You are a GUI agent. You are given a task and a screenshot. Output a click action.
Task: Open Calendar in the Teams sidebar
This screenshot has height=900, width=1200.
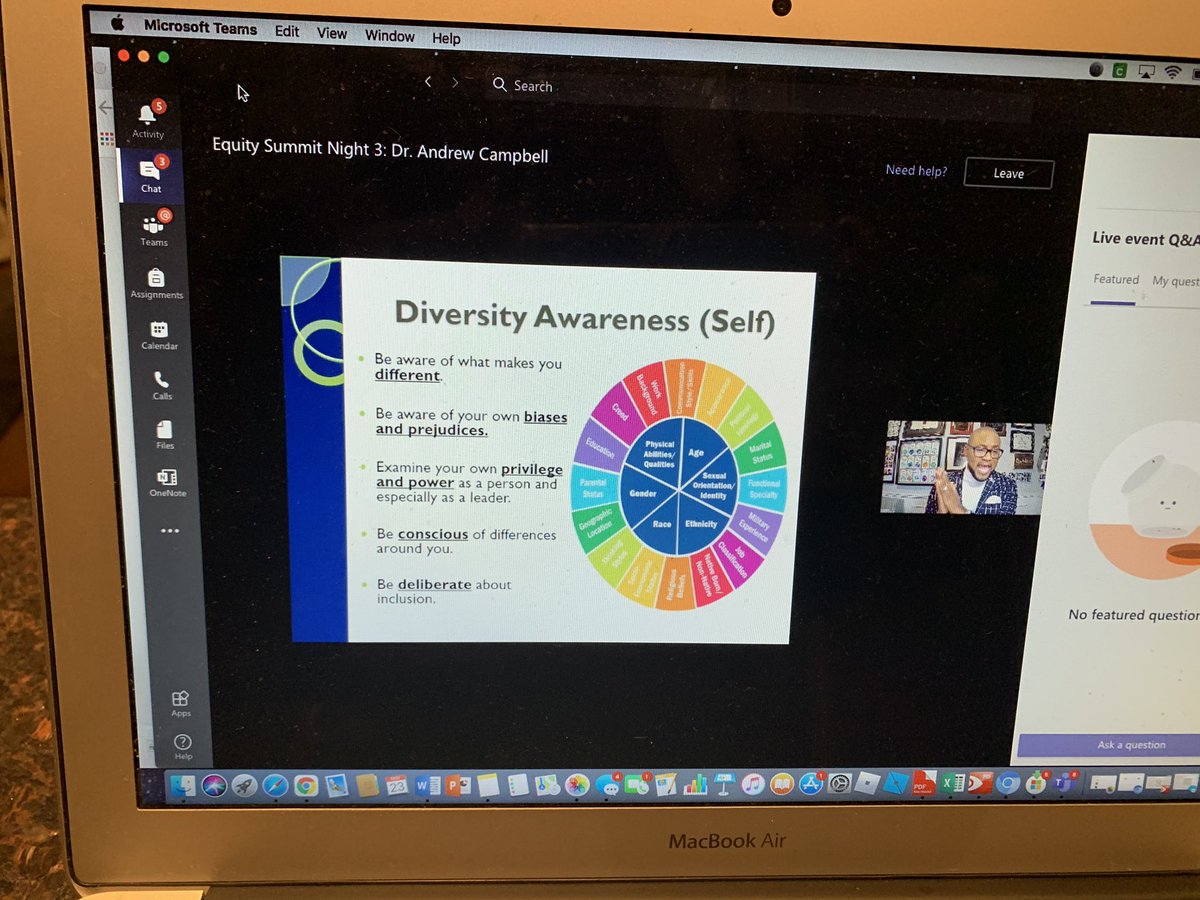click(x=159, y=335)
